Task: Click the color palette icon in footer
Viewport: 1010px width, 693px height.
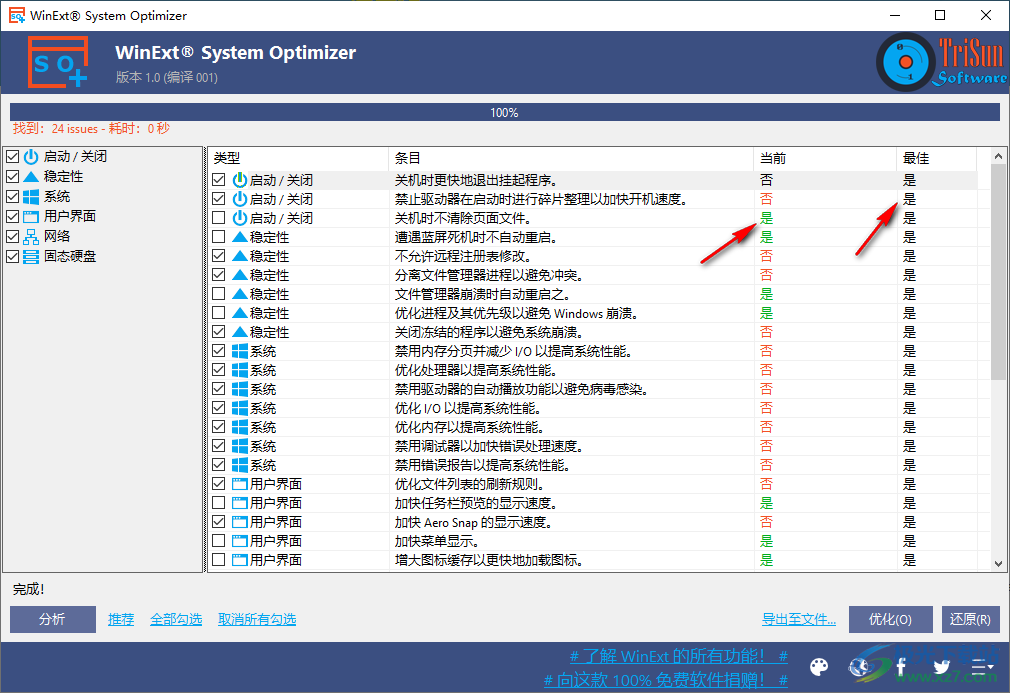Action: 818,666
